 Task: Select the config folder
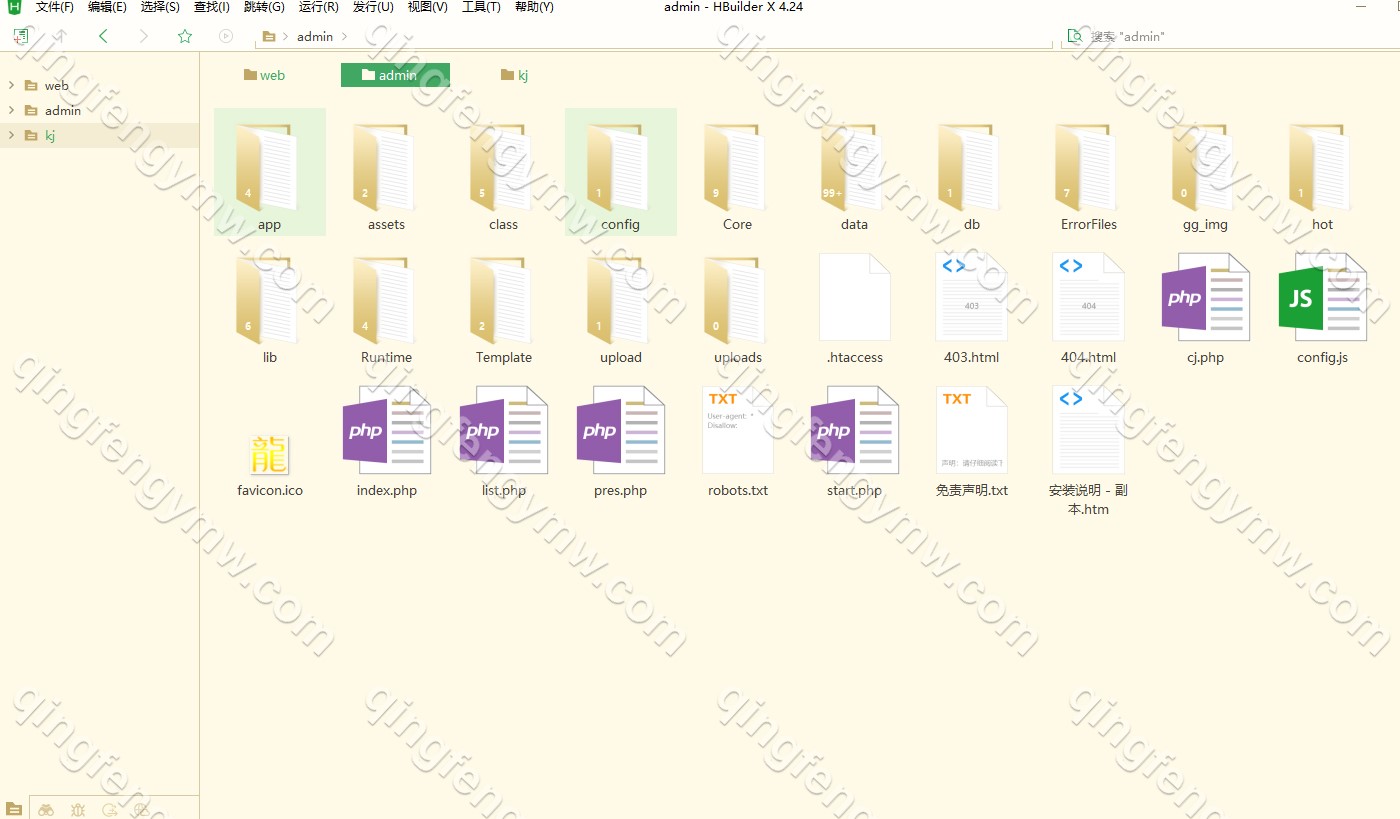click(621, 172)
